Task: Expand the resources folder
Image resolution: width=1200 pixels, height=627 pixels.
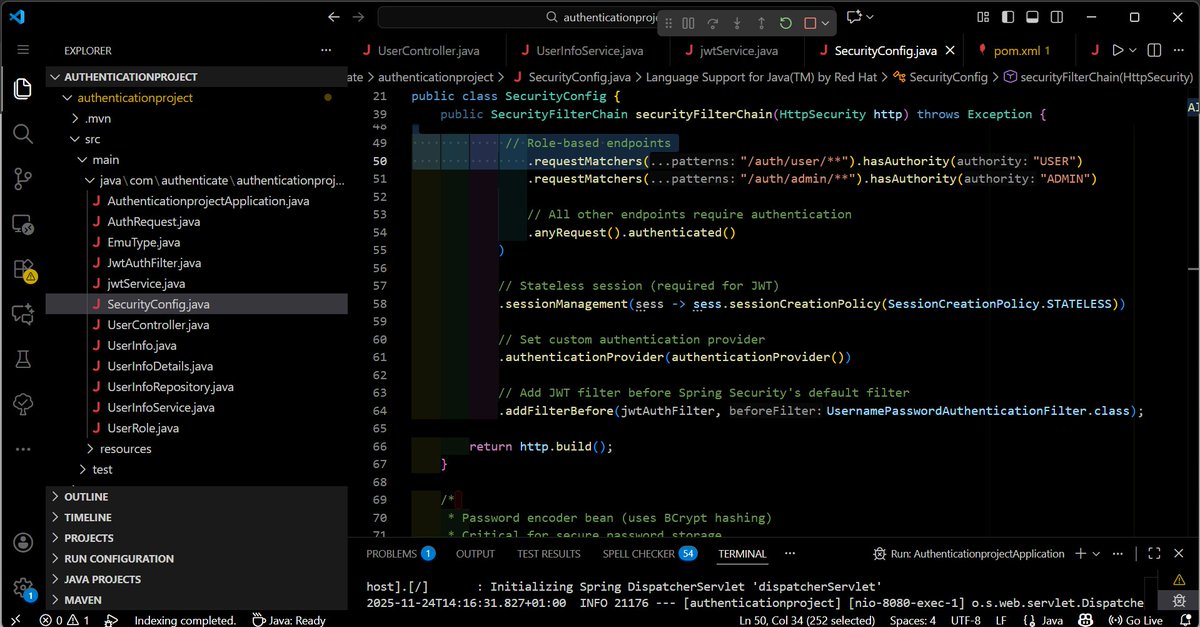Action: coord(197,449)
